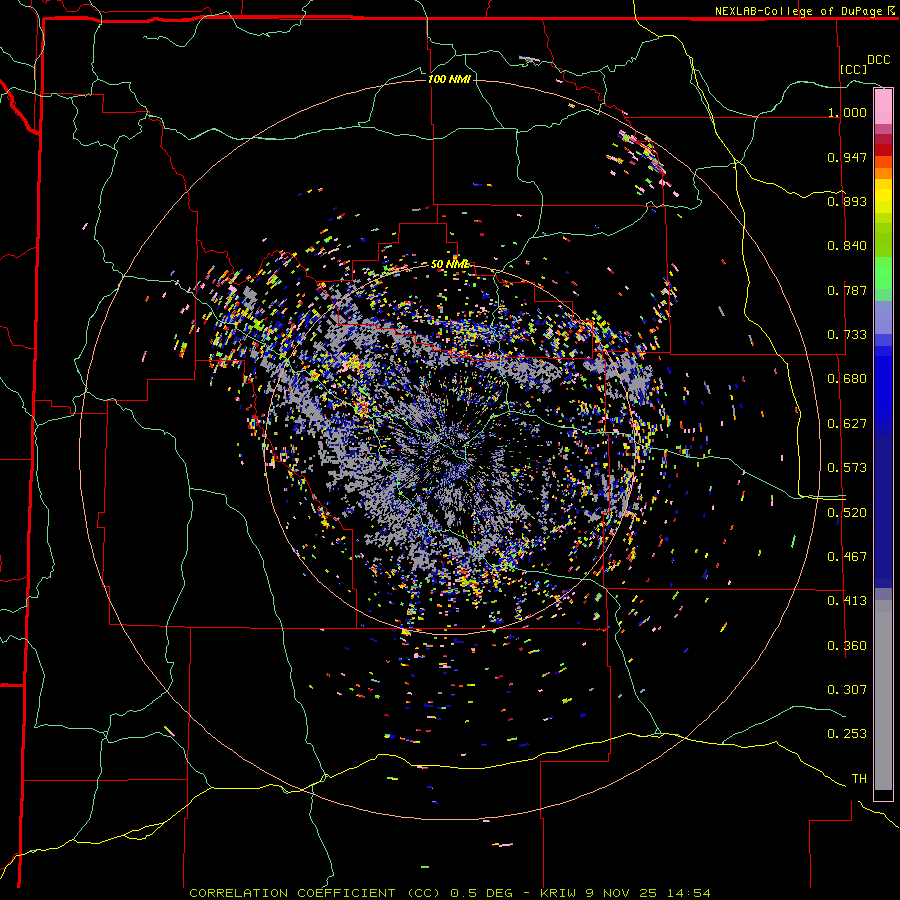Select the 1.000 legend value
This screenshot has height=900, width=900.
click(847, 112)
